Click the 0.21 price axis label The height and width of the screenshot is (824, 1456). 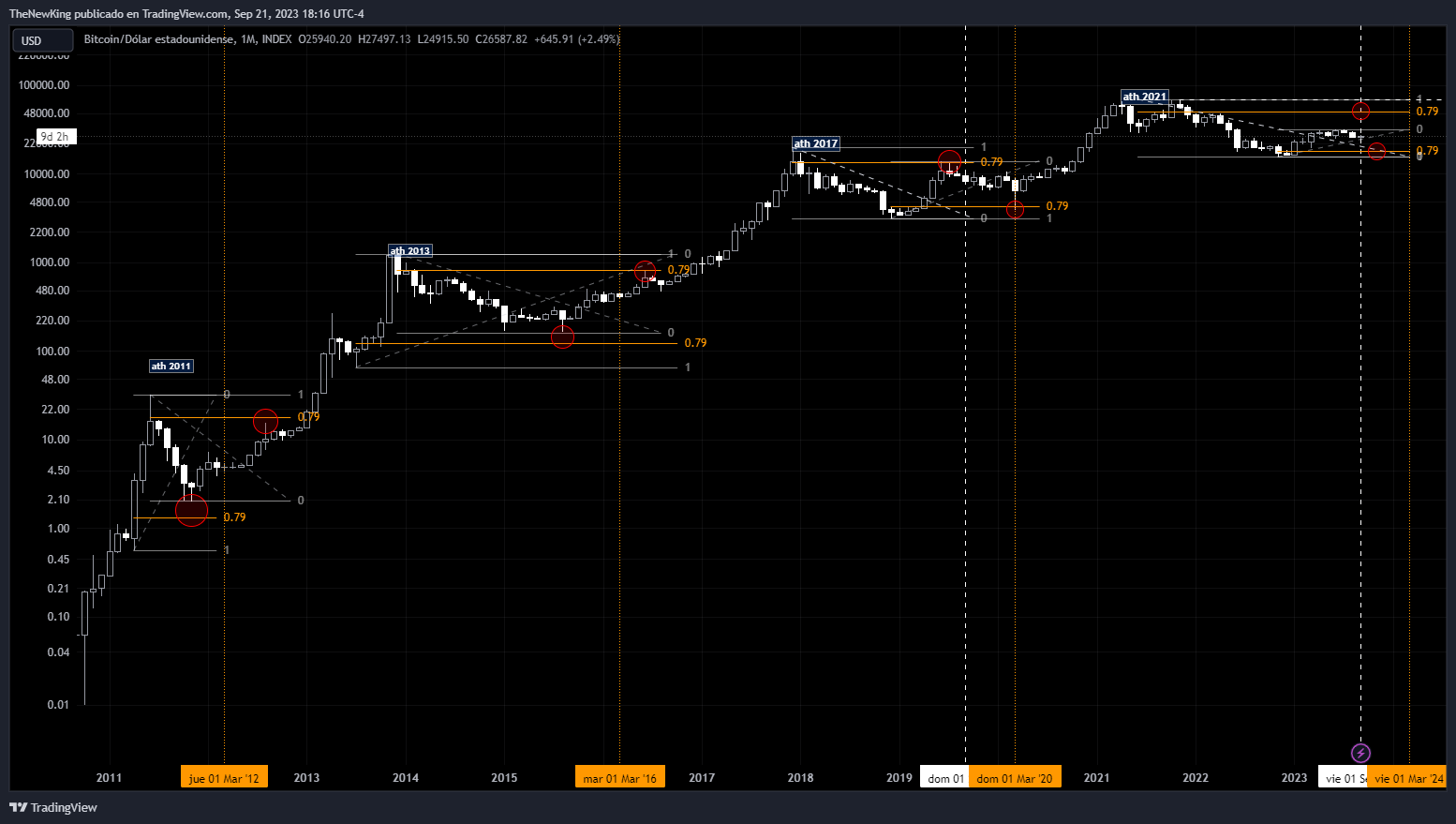pos(58,589)
